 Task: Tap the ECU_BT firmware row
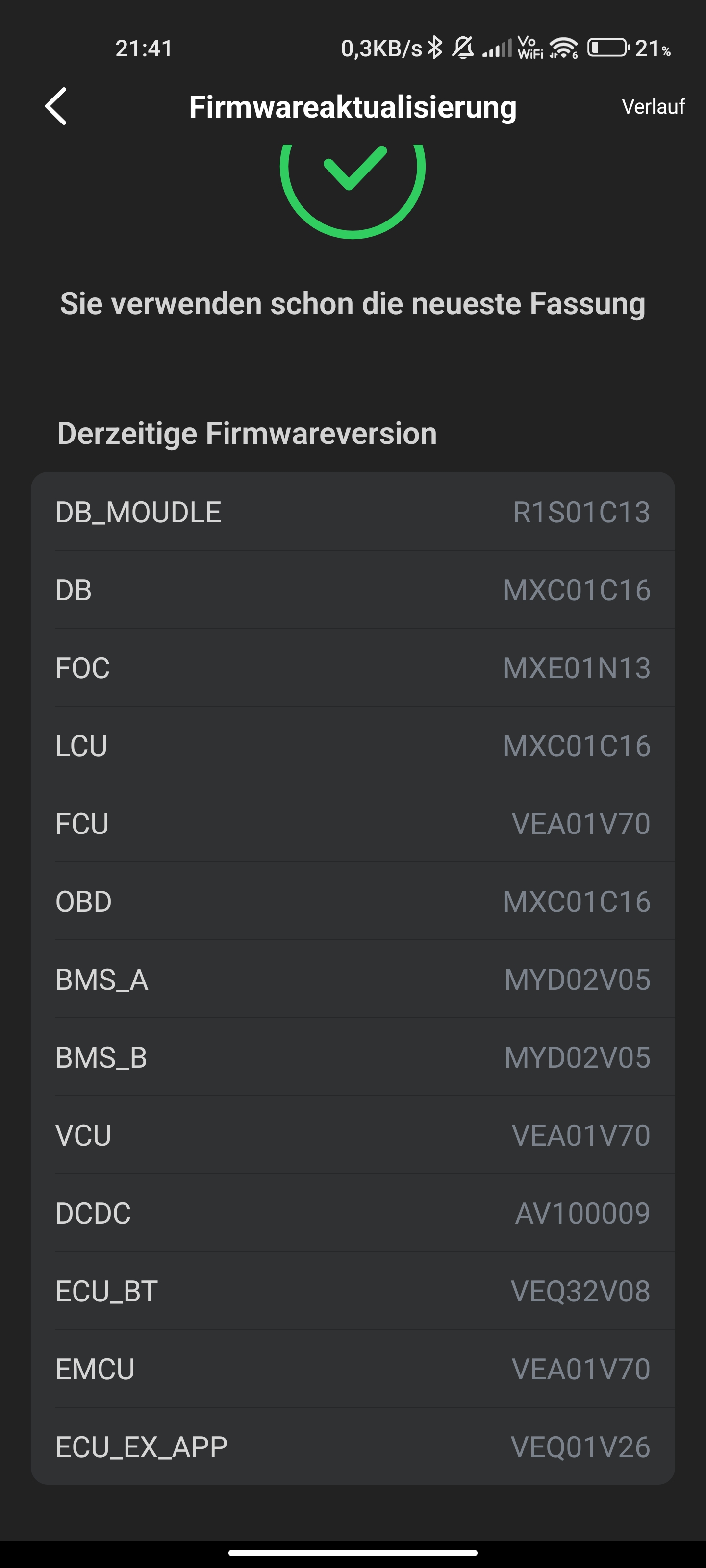pos(353,1291)
